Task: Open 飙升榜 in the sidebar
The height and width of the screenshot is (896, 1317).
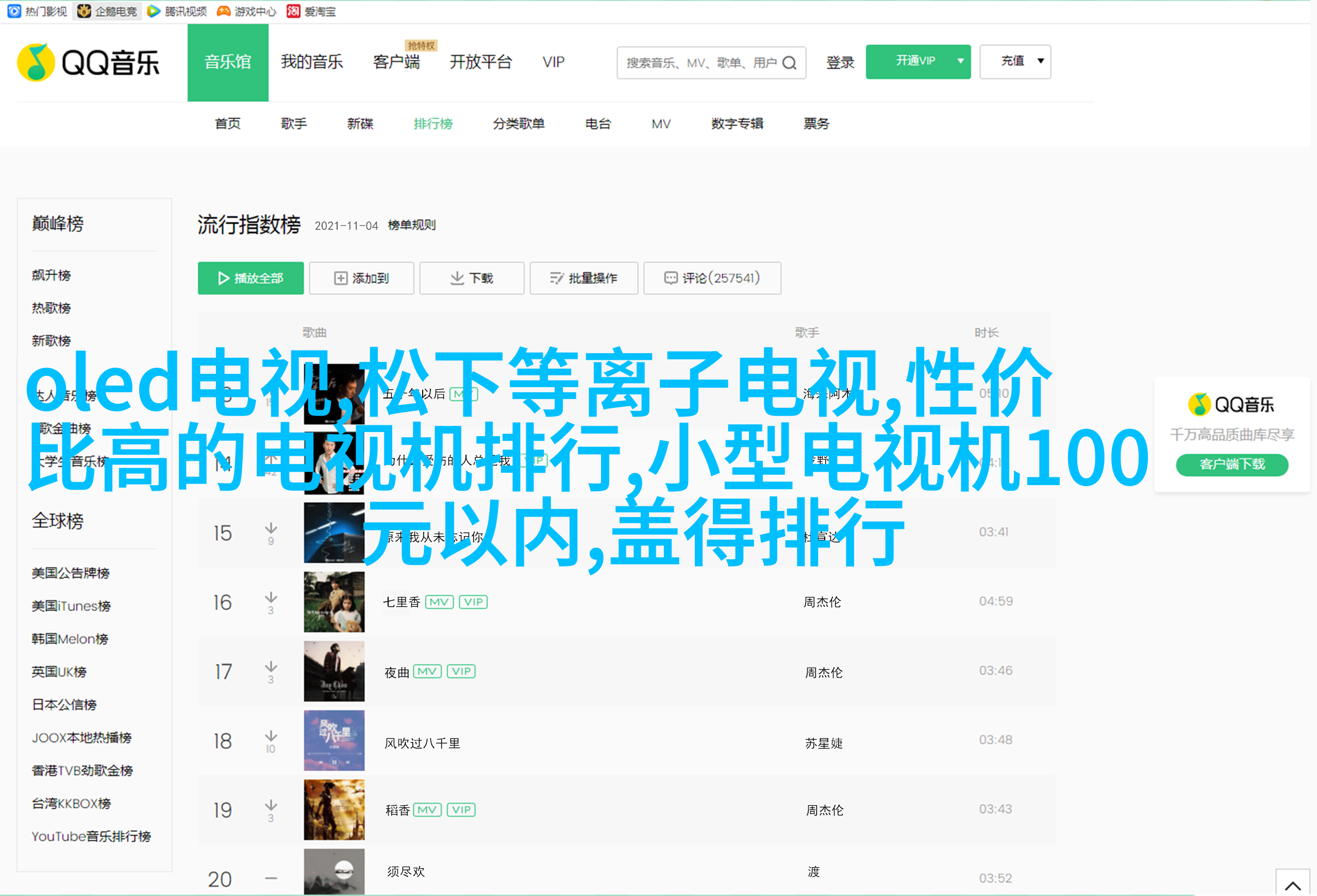Action: [x=52, y=275]
